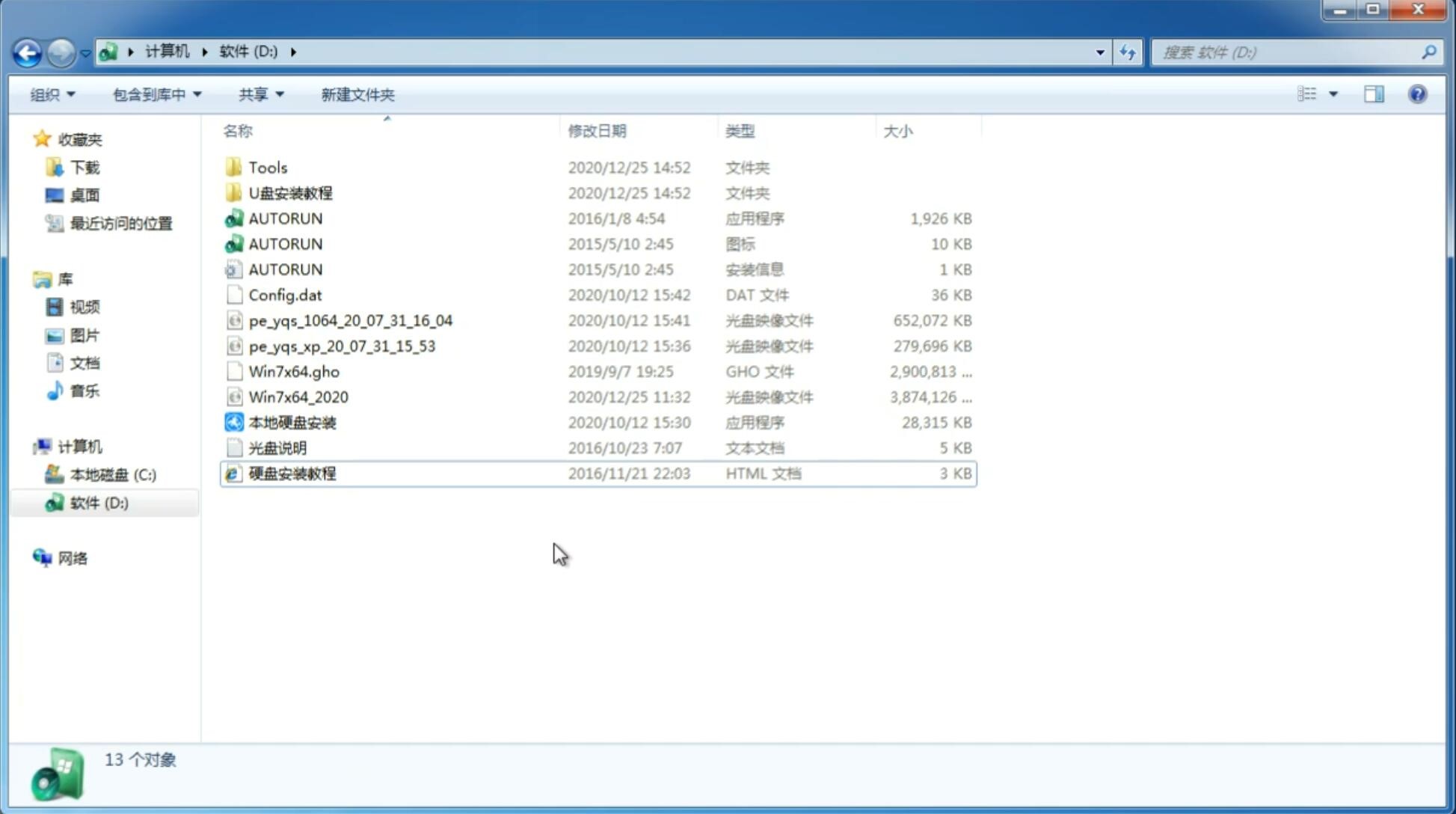Select 软件 (D:) drive in sidebar
This screenshot has width=1456, height=814.
[98, 502]
